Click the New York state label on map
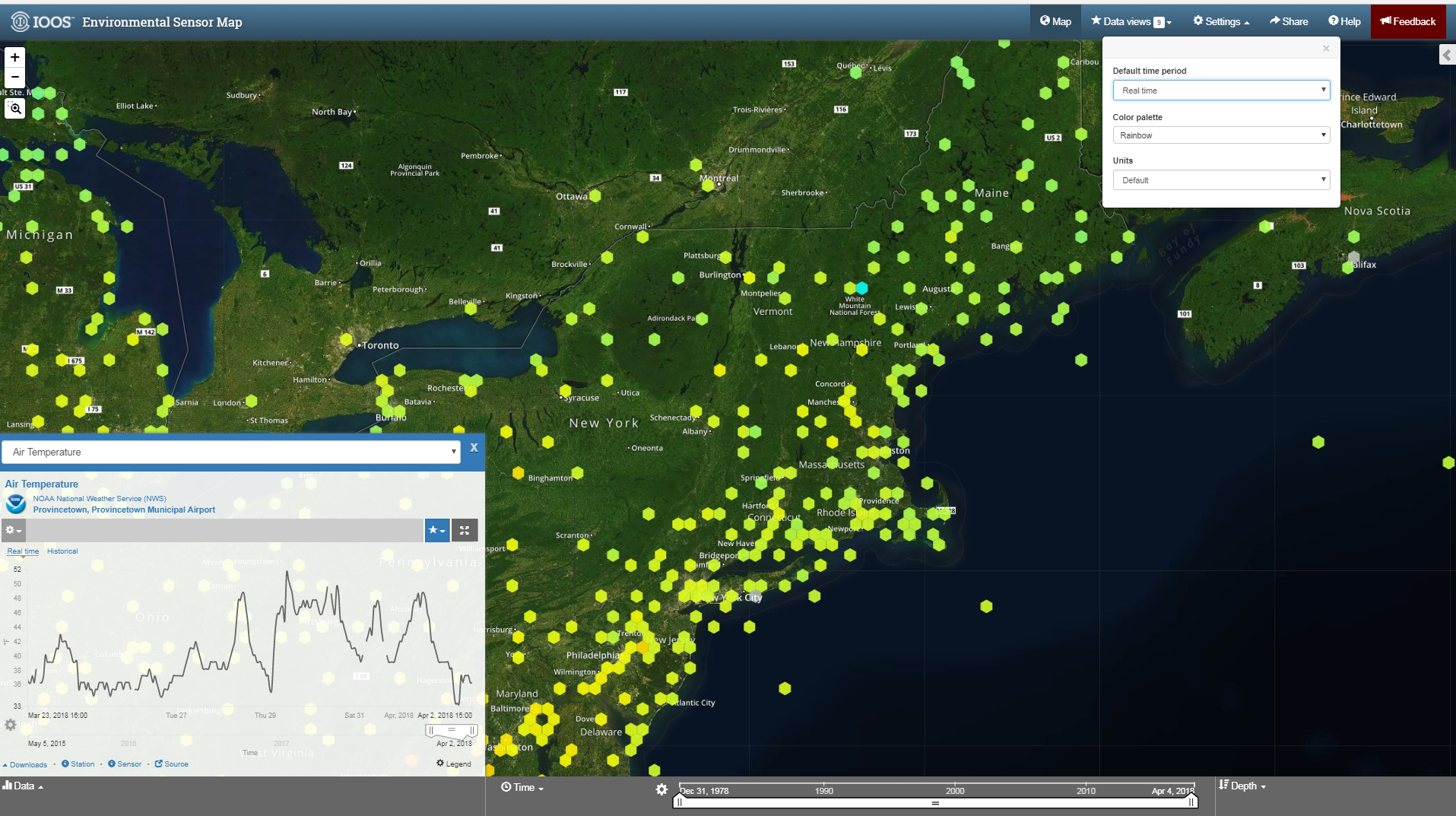The width and height of the screenshot is (1456, 816). [604, 423]
